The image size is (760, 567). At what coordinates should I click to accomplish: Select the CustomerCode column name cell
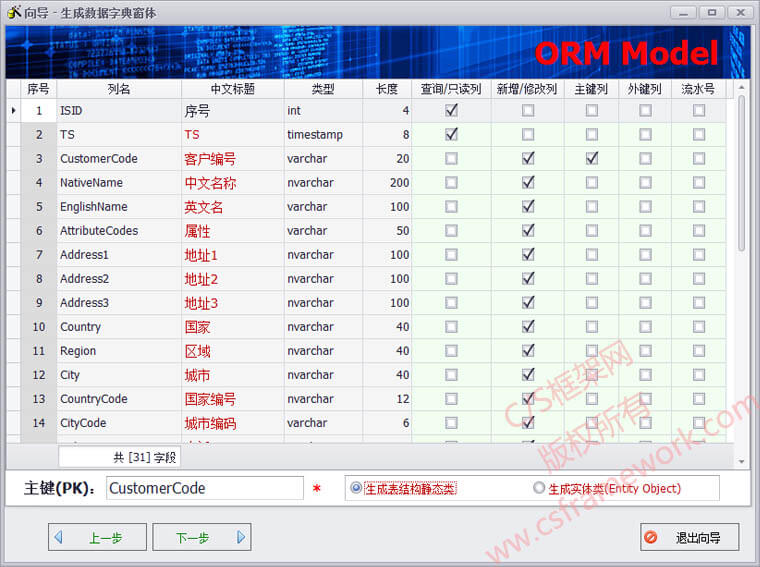[119, 158]
